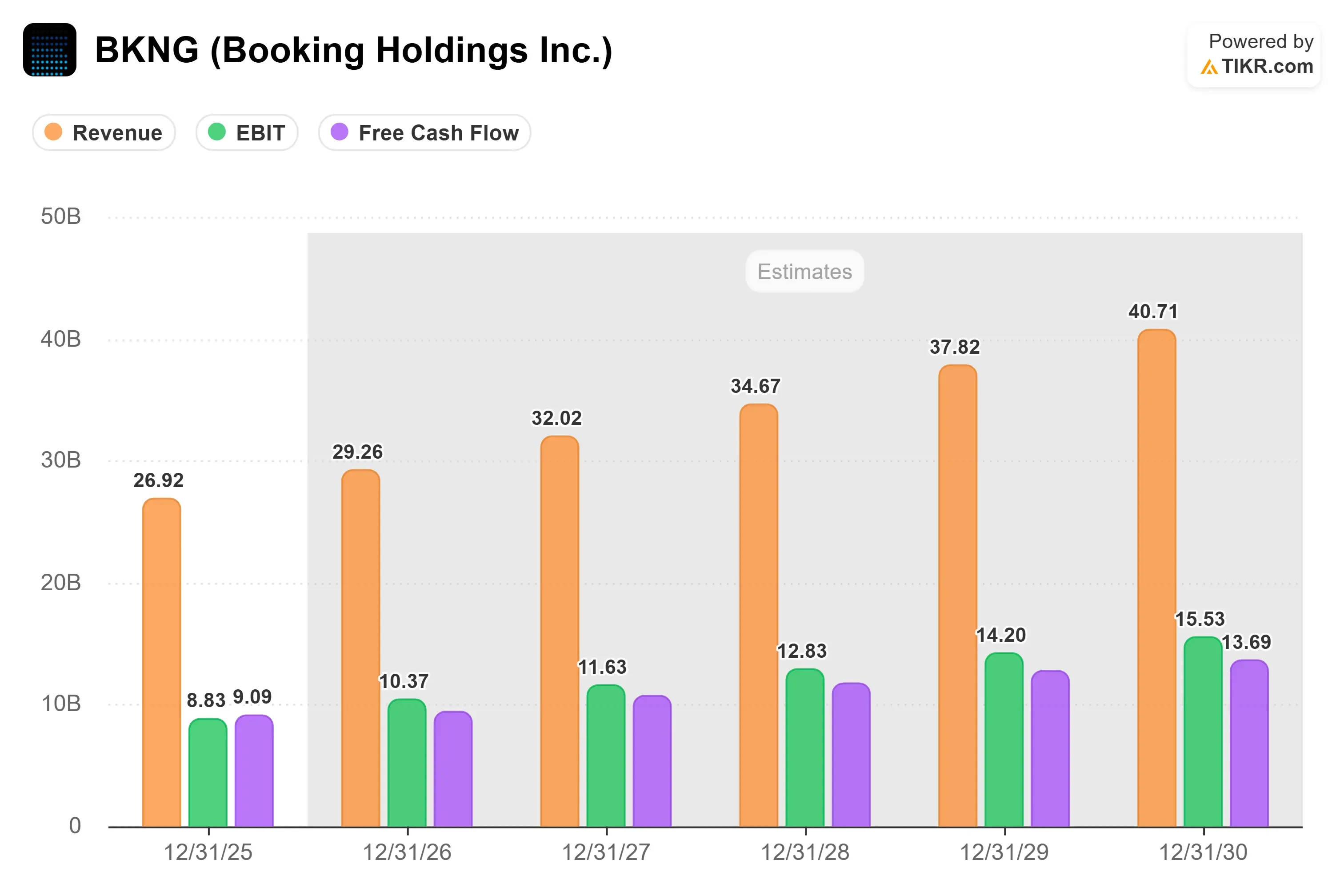Viewport: 1344px width, 896px height.
Task: Click the 12/31/25 EBIT bar labeled 8.83
Action: pyautogui.click(x=208, y=773)
